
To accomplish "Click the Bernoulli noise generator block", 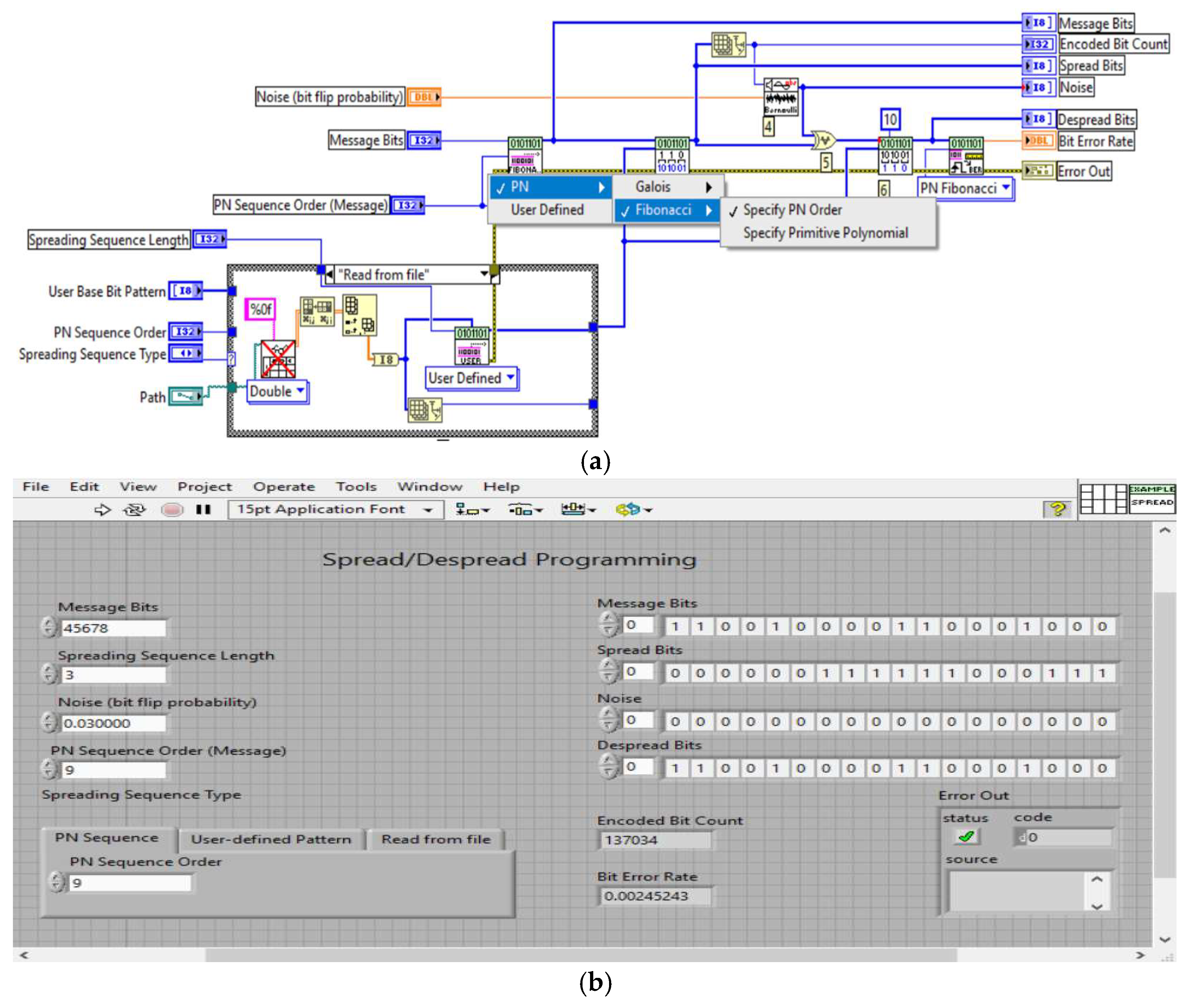I will pyautogui.click(x=781, y=97).
